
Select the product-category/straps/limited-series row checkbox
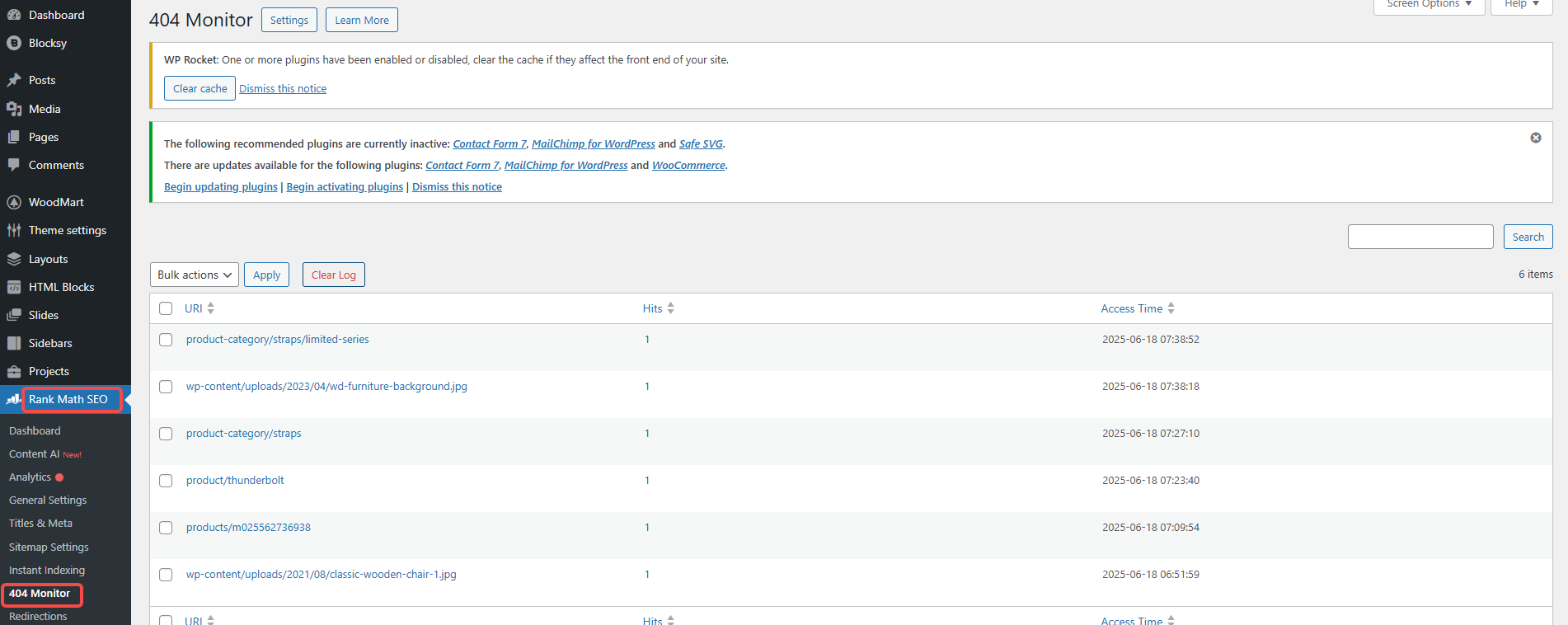(166, 340)
